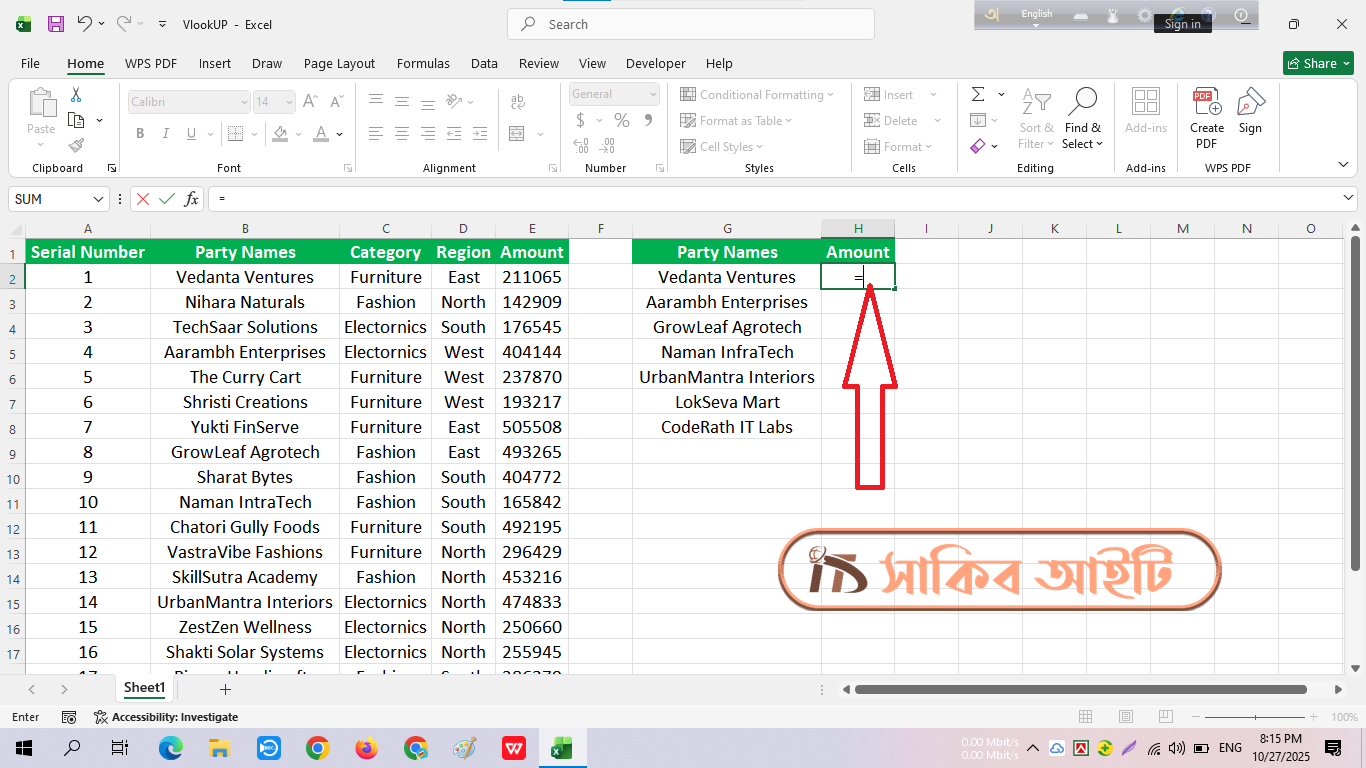Click the green Share button
Viewport: 1366px width, 768px height.
(1318, 63)
